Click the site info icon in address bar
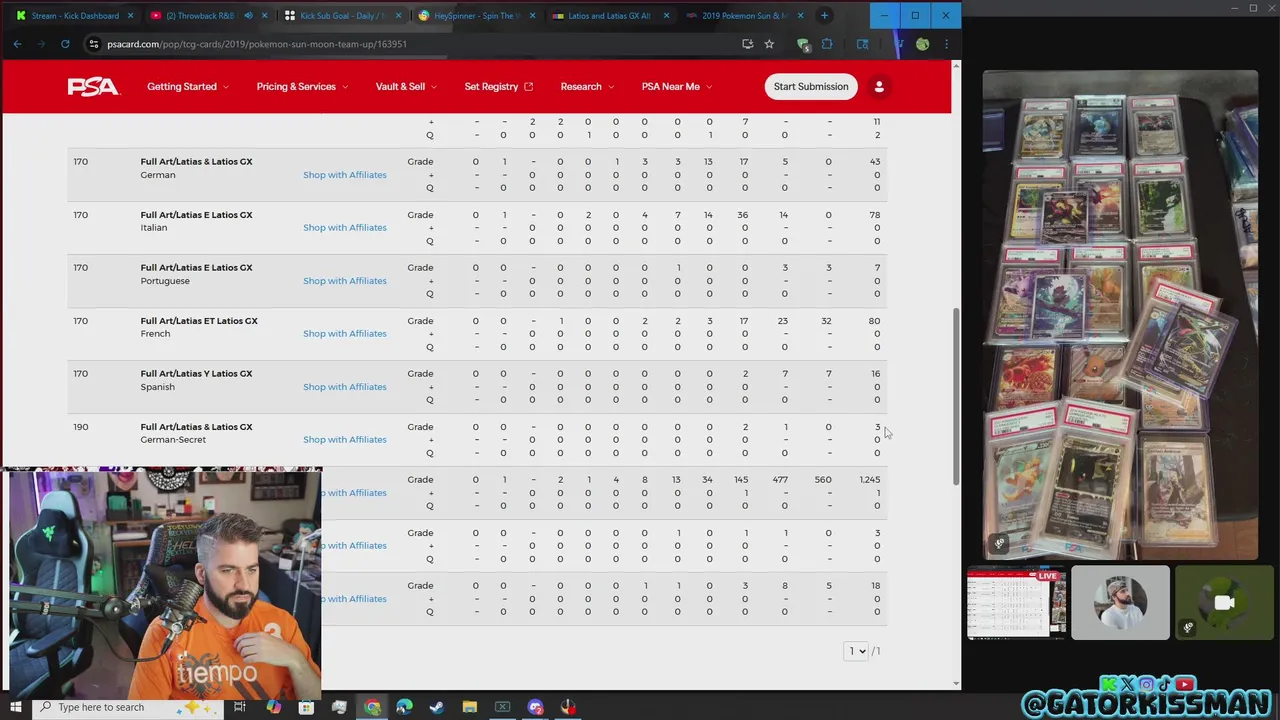This screenshot has height=720, width=1280. point(93,44)
